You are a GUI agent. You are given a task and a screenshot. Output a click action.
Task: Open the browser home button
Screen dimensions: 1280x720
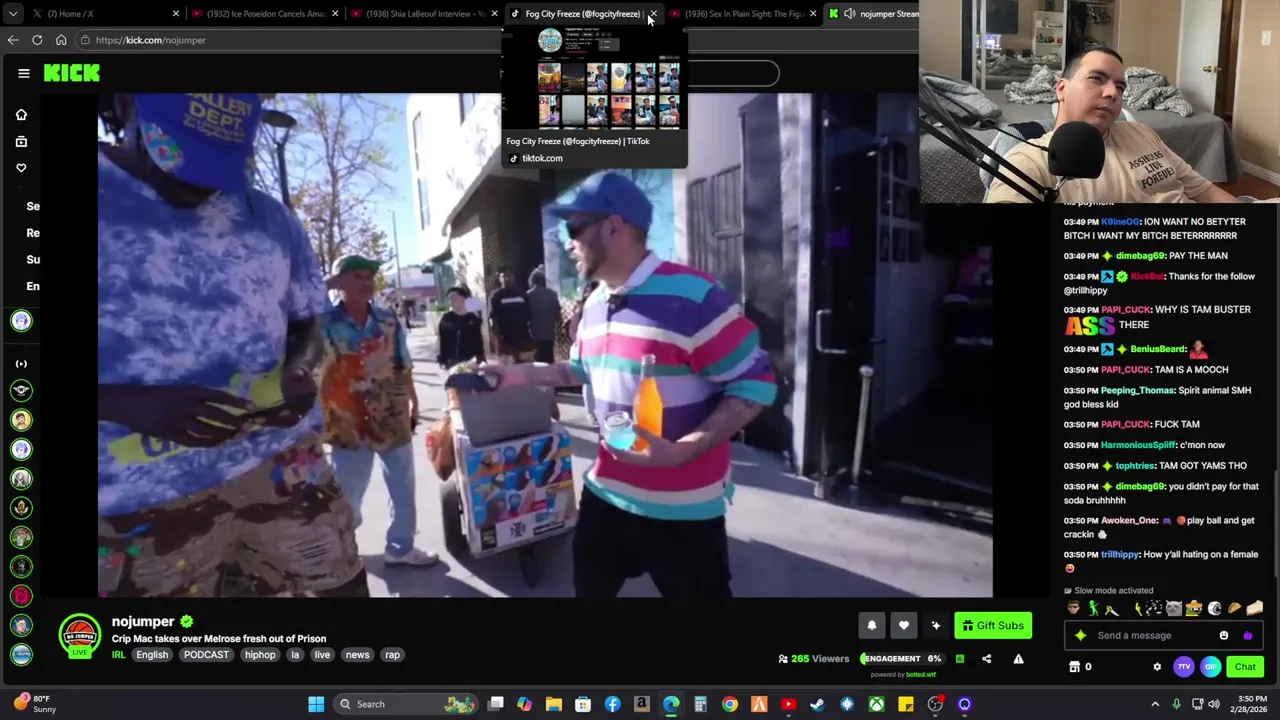click(x=61, y=40)
